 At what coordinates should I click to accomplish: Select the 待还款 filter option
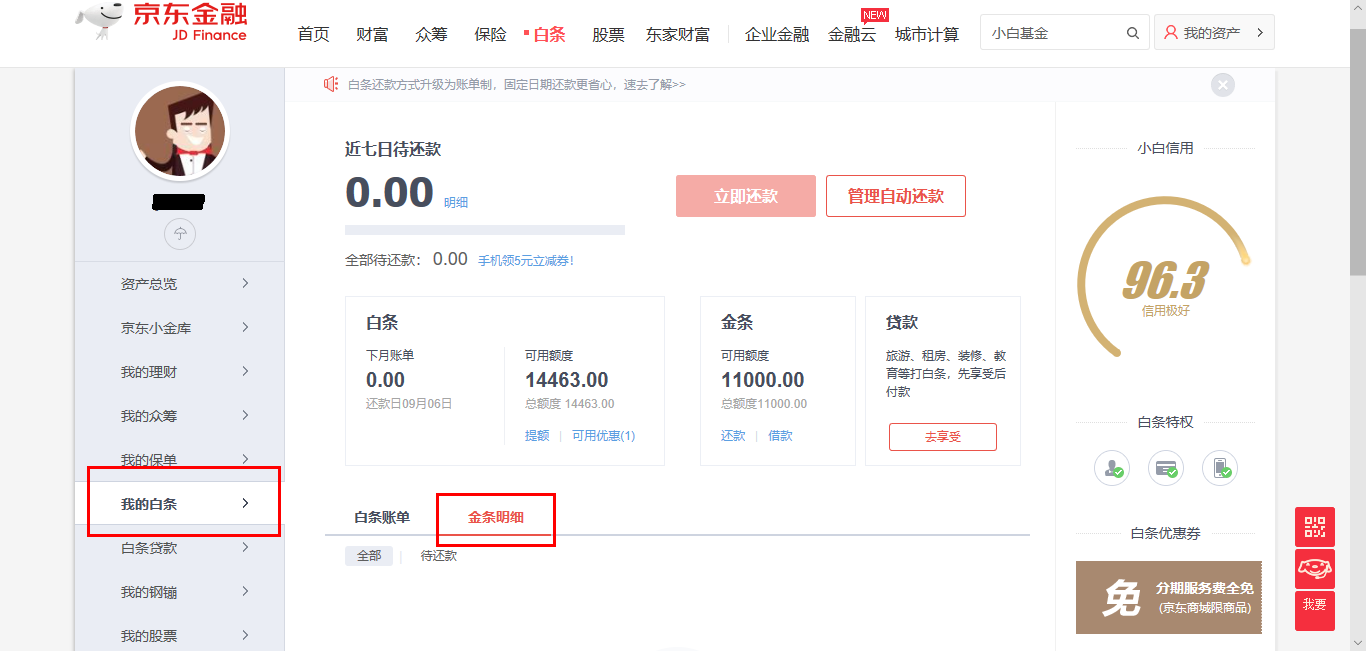(x=439, y=556)
